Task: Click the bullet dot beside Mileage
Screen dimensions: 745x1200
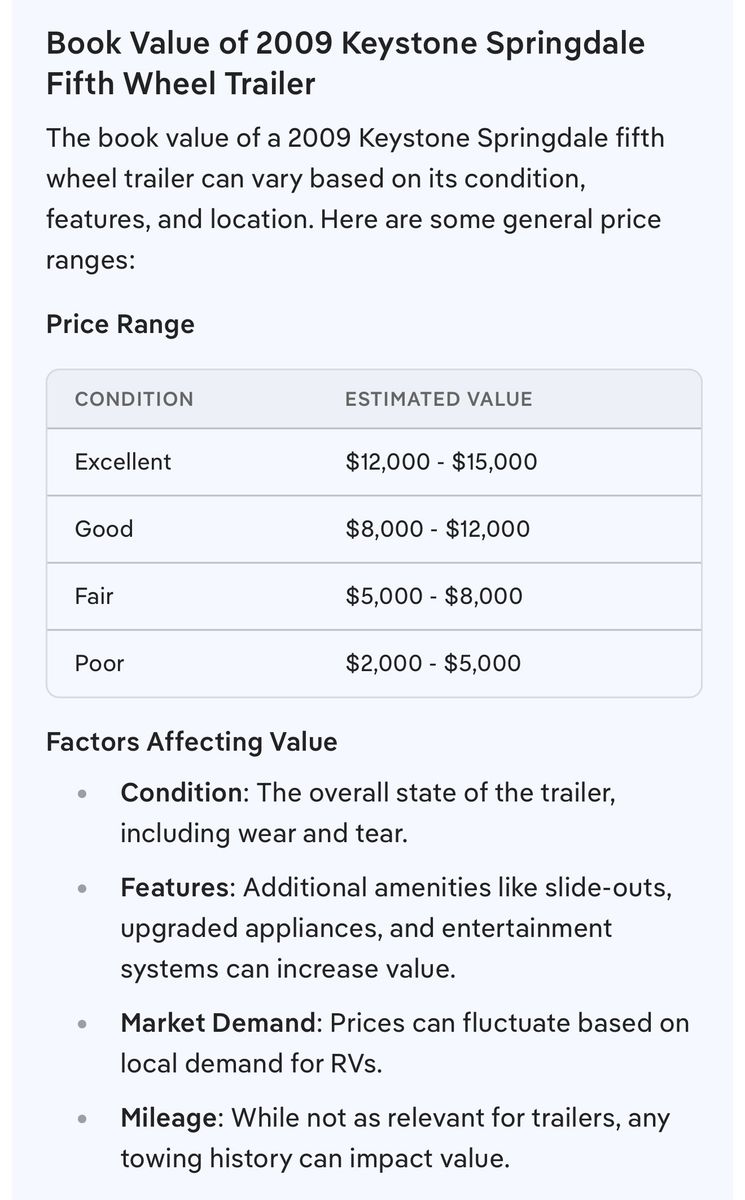Action: (x=82, y=1118)
